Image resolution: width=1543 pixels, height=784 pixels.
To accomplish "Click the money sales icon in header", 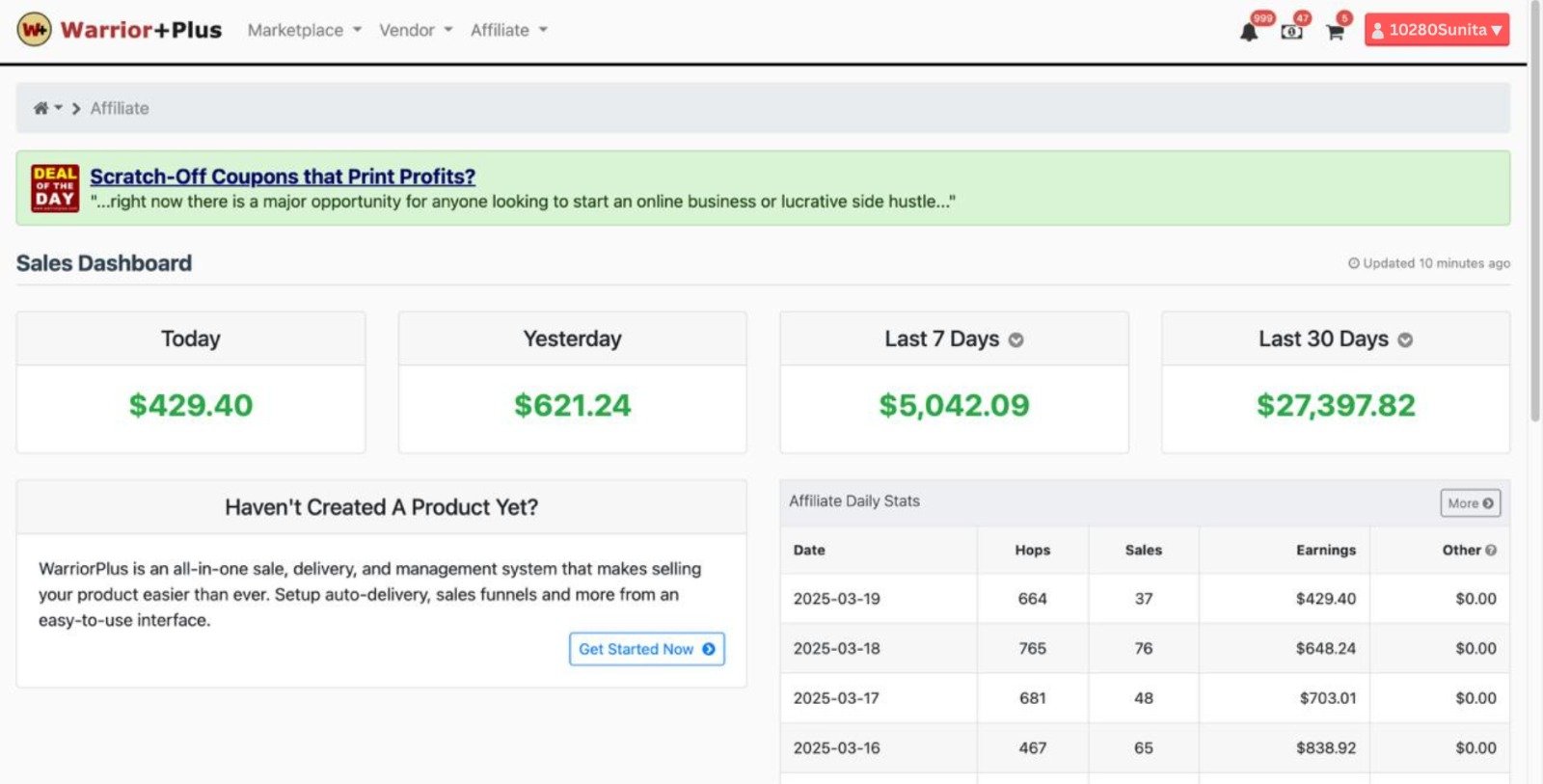I will click(1291, 32).
